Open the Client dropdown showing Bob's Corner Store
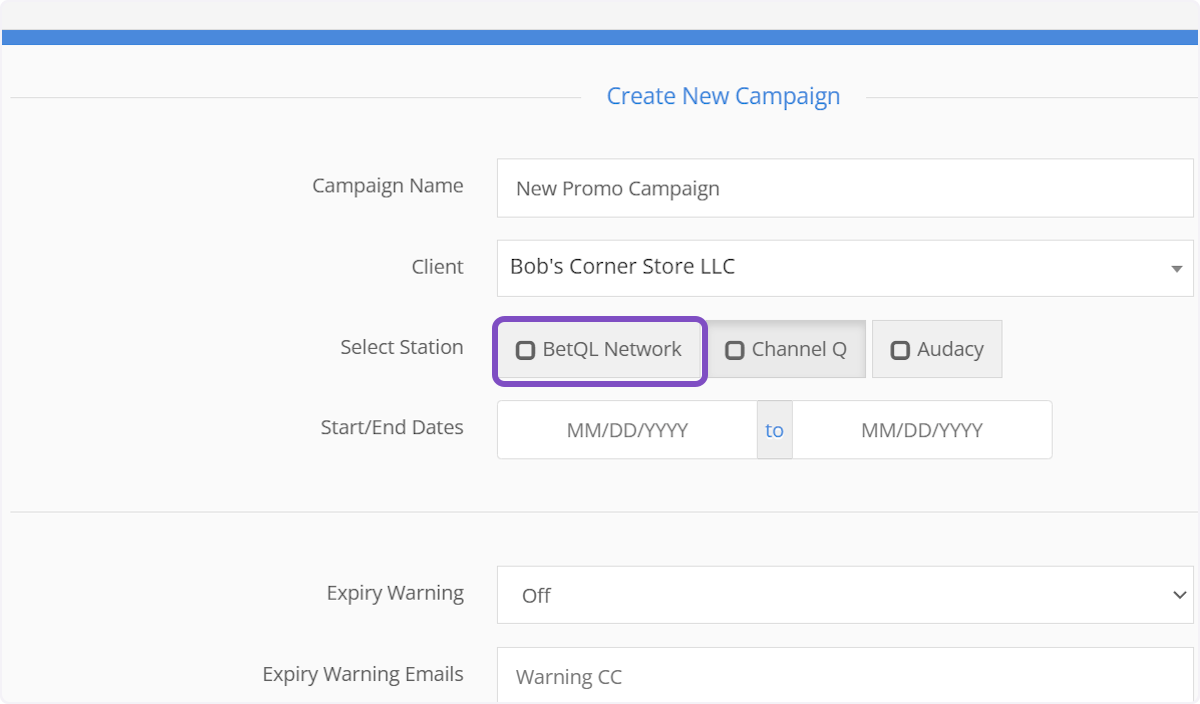 point(830,268)
